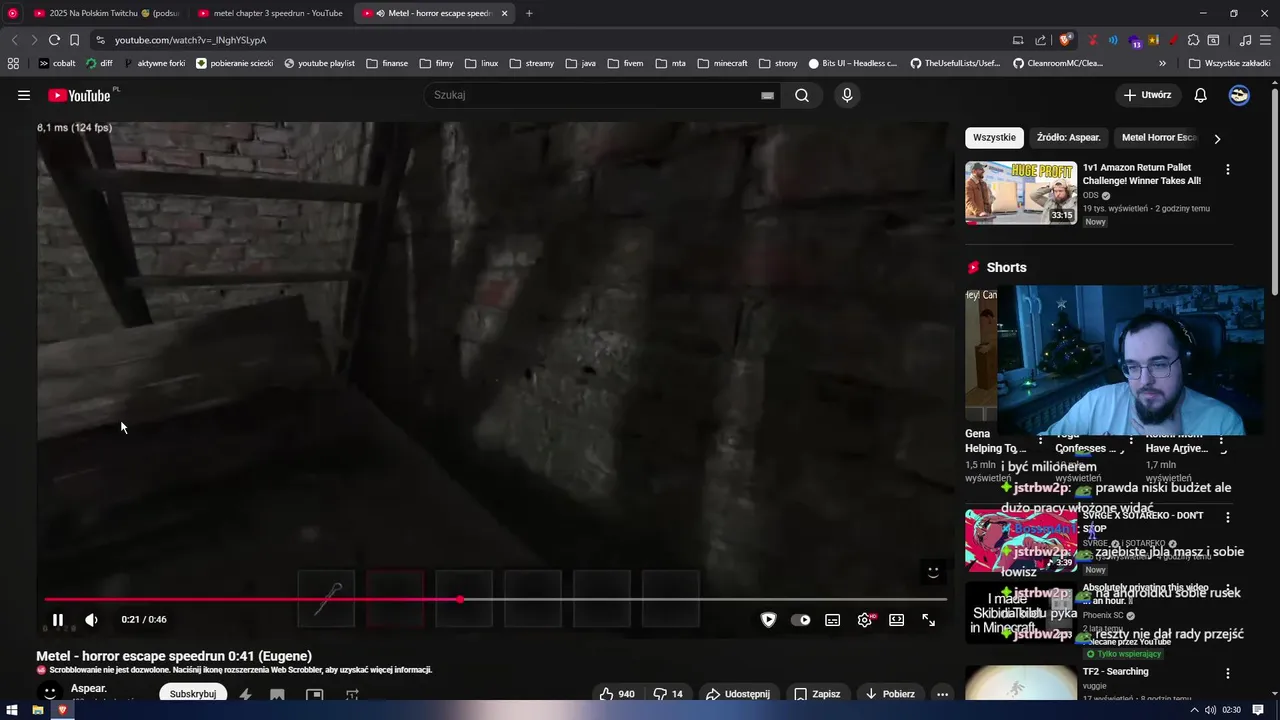Show more chips with the right chevron

click(x=1217, y=139)
